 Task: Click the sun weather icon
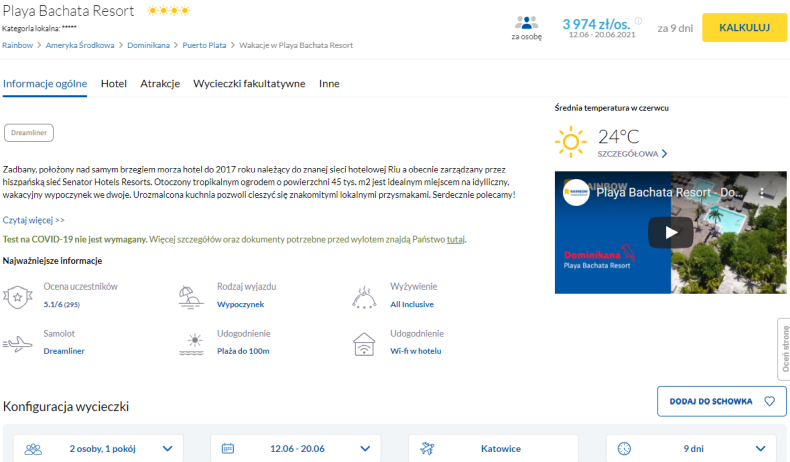(571, 142)
